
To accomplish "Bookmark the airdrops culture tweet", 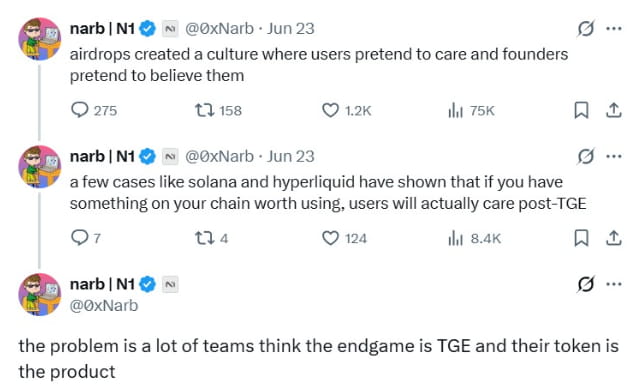I will click(x=581, y=110).
